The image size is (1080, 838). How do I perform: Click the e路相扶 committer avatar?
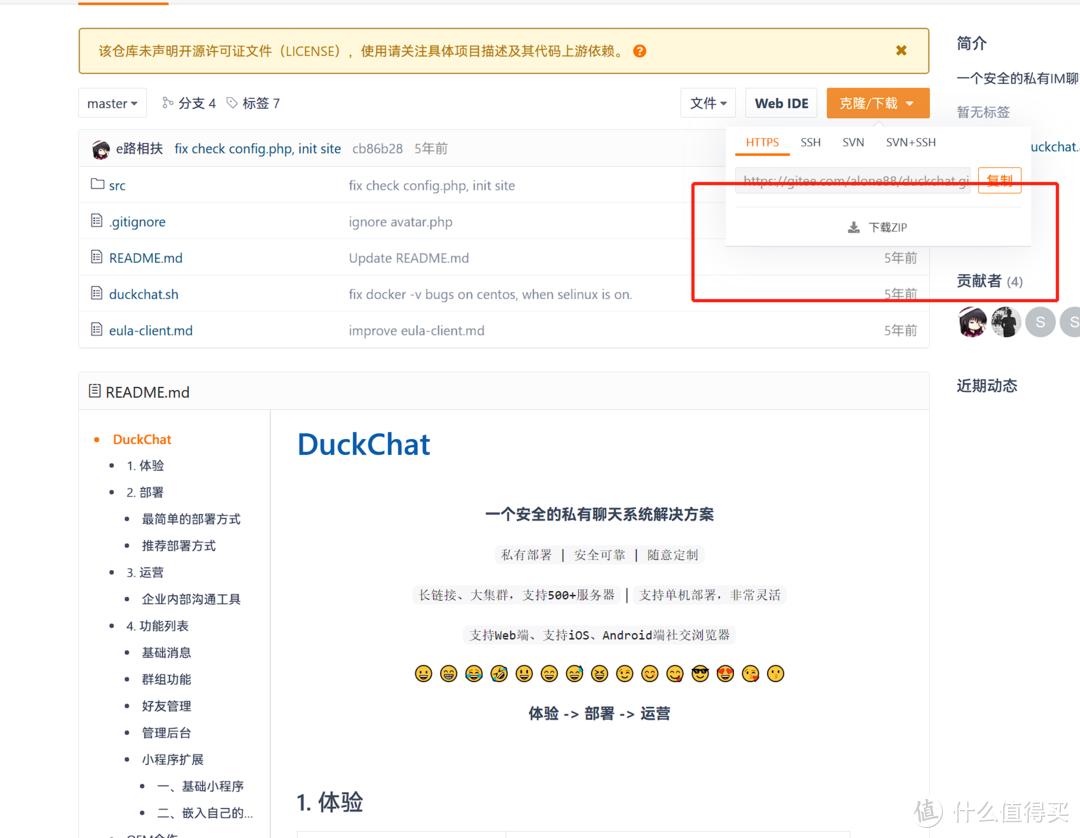coord(101,149)
